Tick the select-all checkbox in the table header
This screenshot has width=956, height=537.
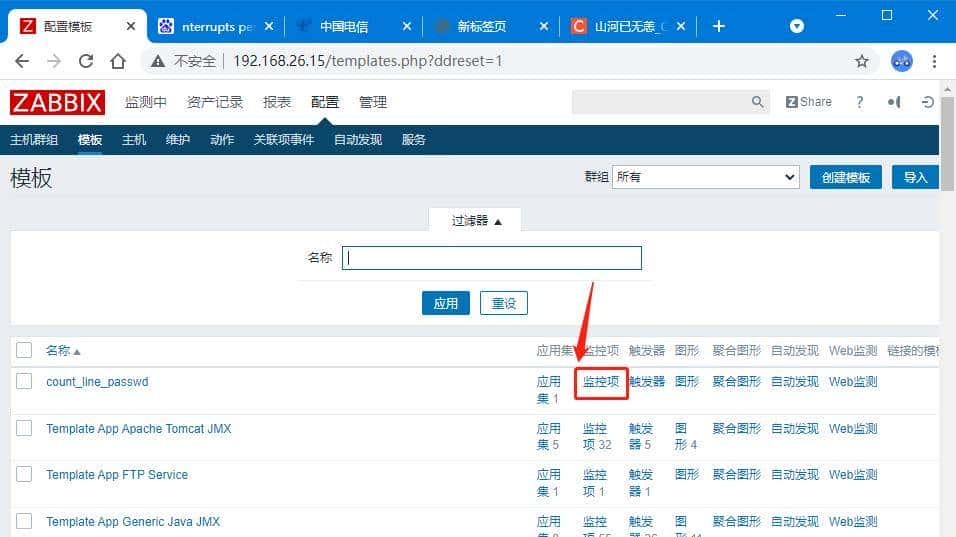click(24, 350)
